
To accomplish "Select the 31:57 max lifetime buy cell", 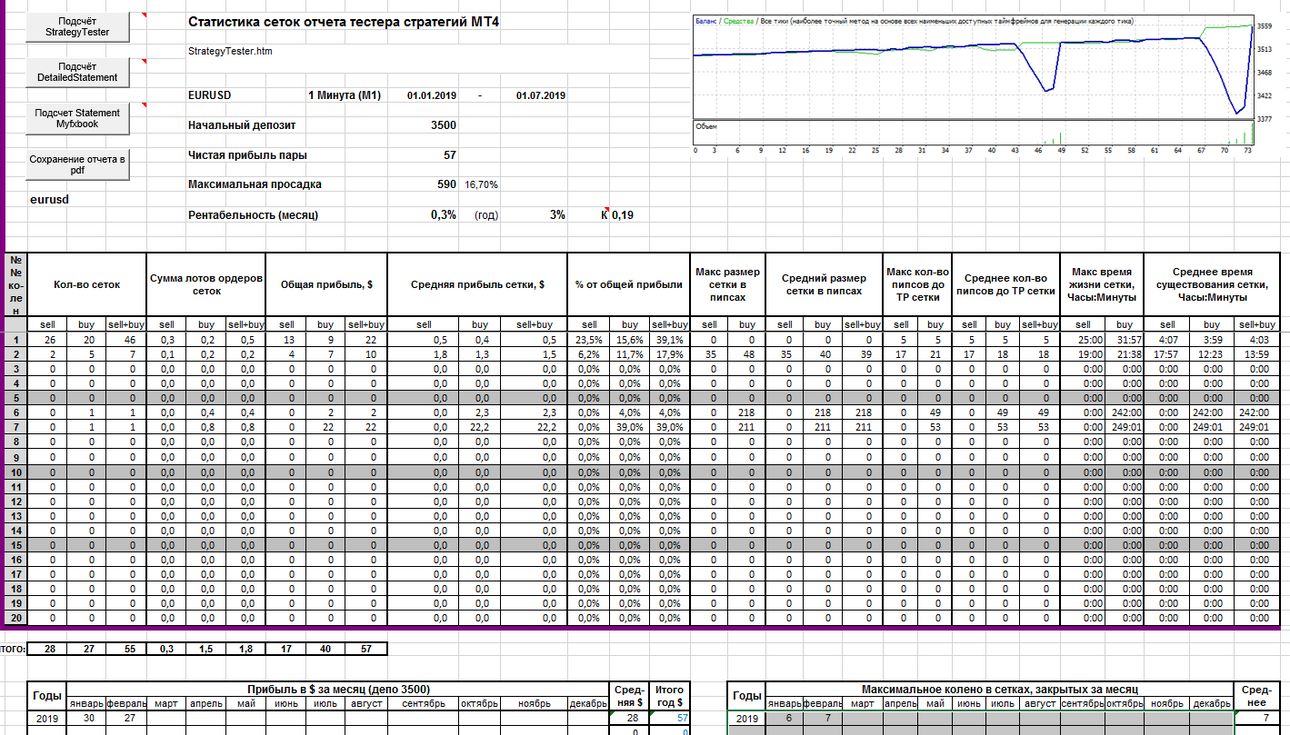I will pyautogui.click(x=1125, y=340).
